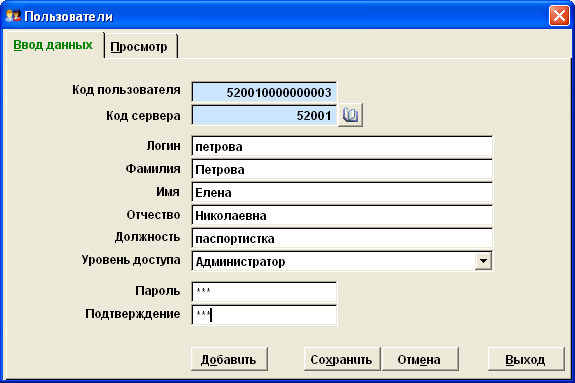The image size is (575, 383).
Task: Click the Код пользователя label
Action: coord(126,90)
